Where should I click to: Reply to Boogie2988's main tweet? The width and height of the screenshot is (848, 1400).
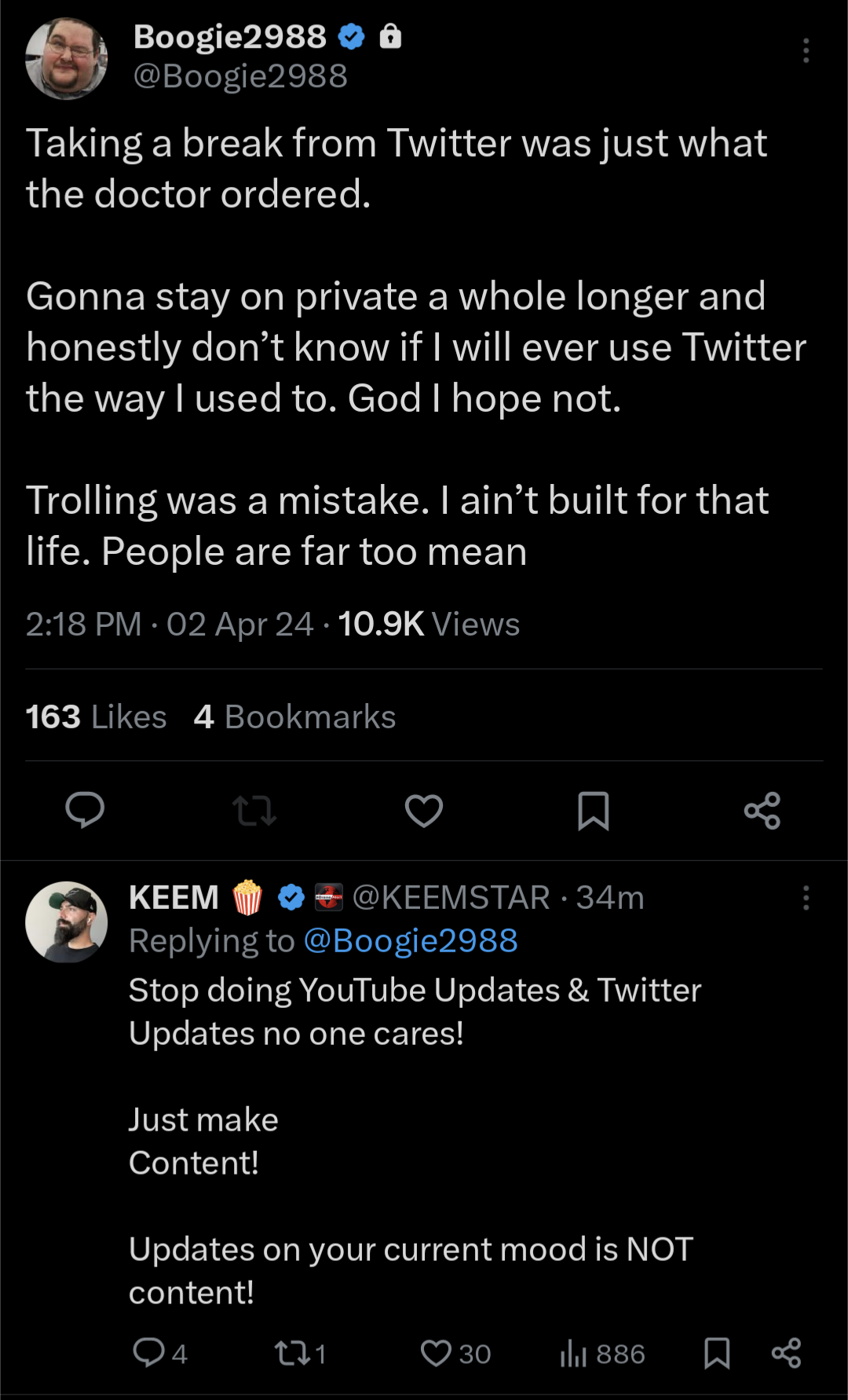[x=85, y=810]
